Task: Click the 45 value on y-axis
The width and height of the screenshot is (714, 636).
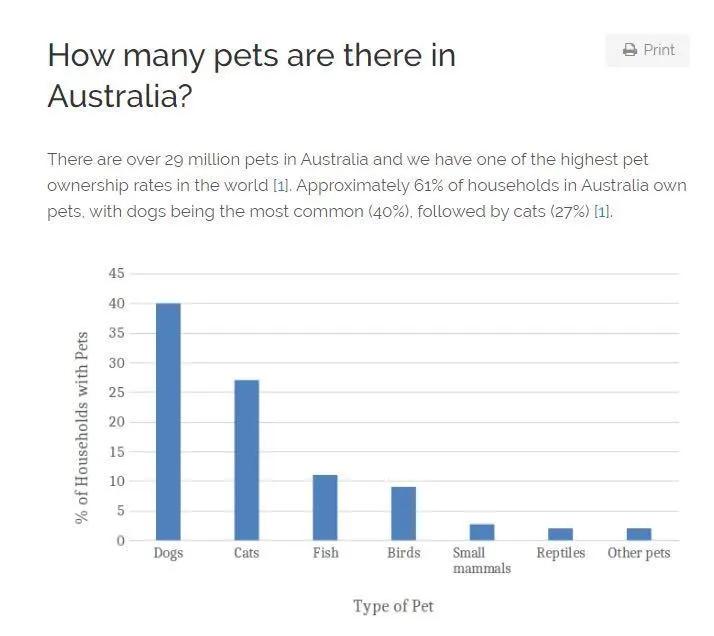Action: 117,274
